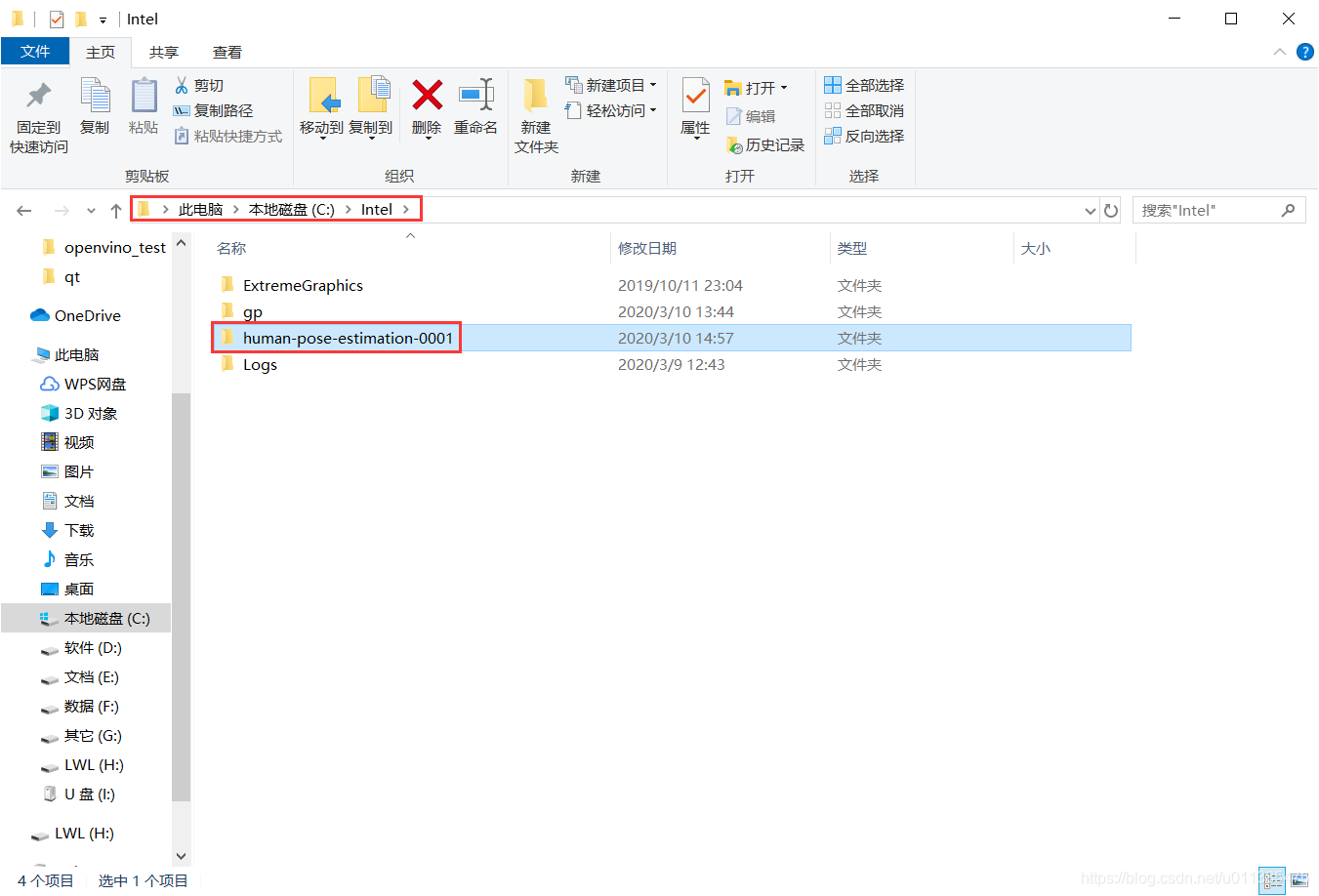Open 数据 (F:) drive
Image resolution: width=1319 pixels, height=896 pixels.
(92, 707)
